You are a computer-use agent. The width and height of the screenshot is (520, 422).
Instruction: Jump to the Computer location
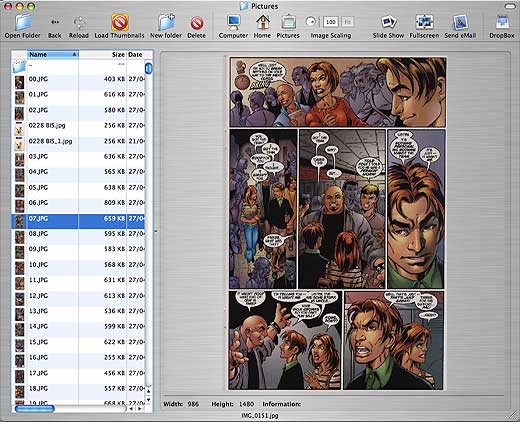coord(233,22)
